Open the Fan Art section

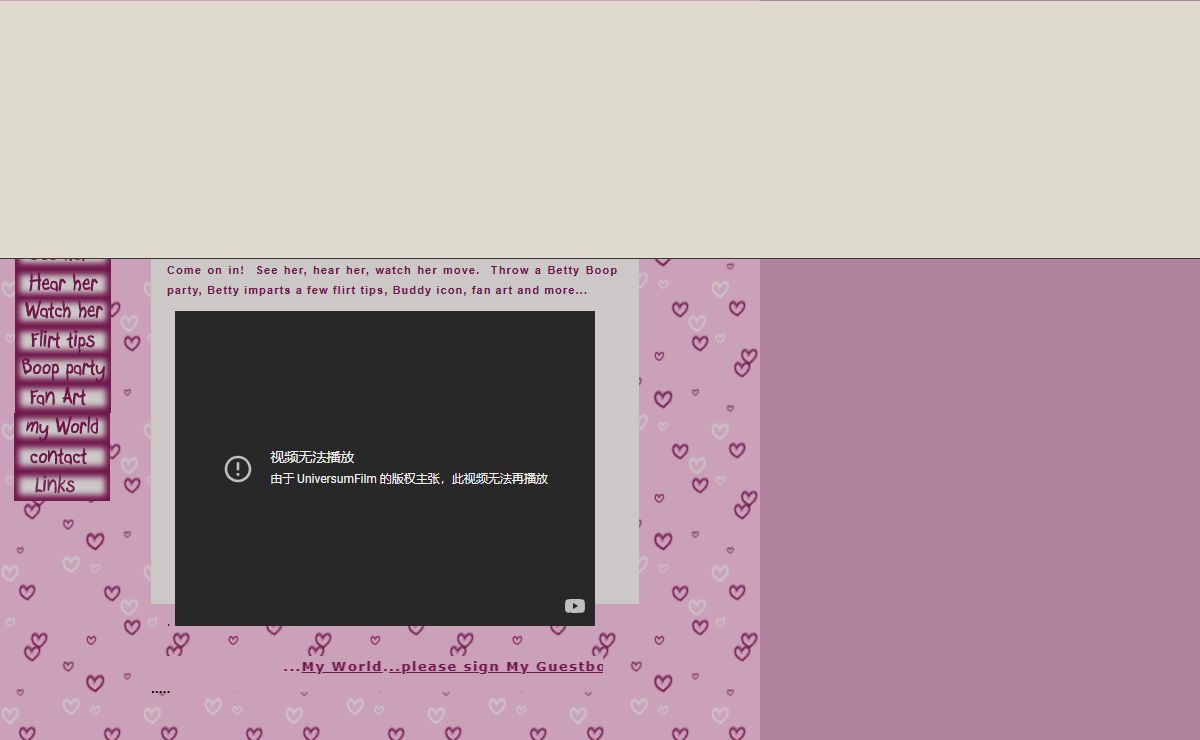pyautogui.click(x=62, y=398)
